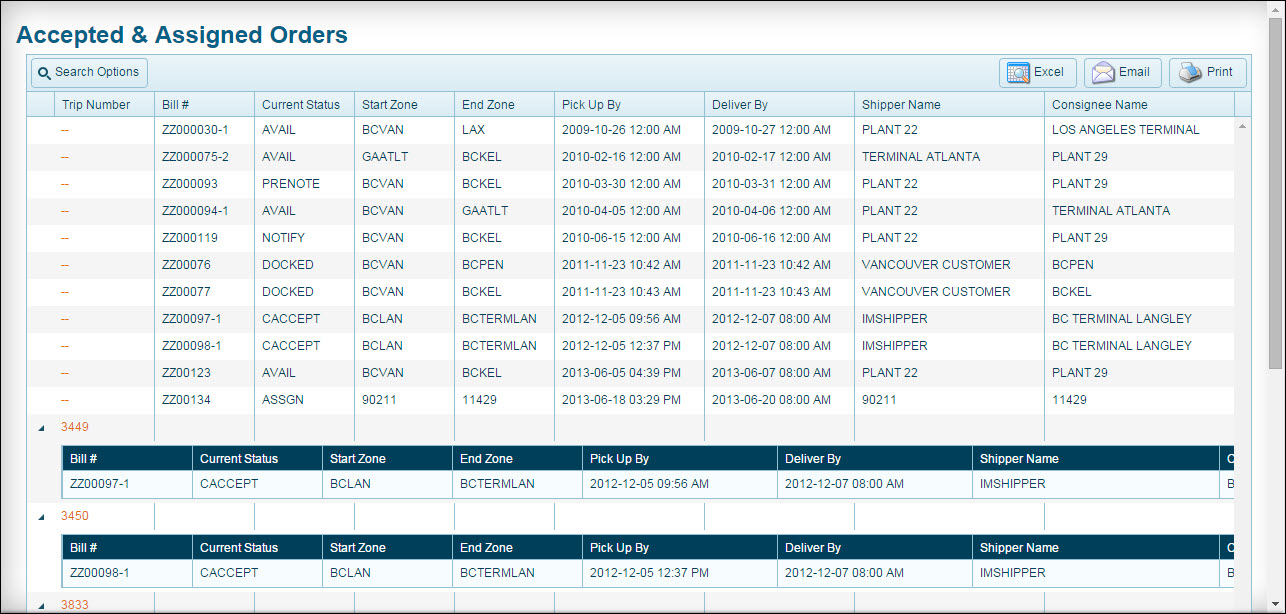Click the magnifier icon in Search Options

point(44,73)
